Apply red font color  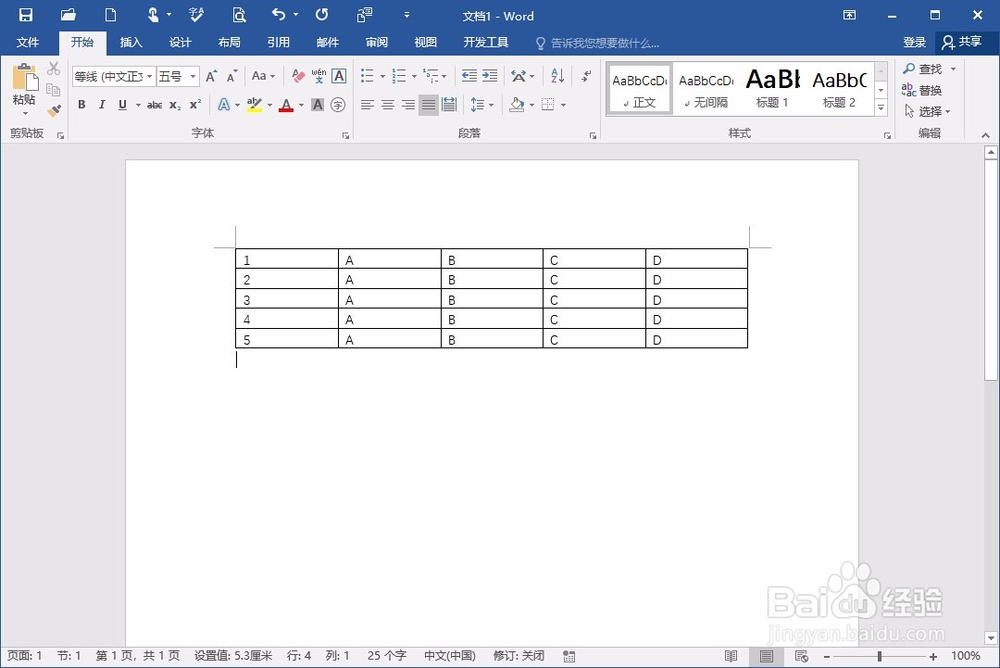pyautogui.click(x=286, y=105)
